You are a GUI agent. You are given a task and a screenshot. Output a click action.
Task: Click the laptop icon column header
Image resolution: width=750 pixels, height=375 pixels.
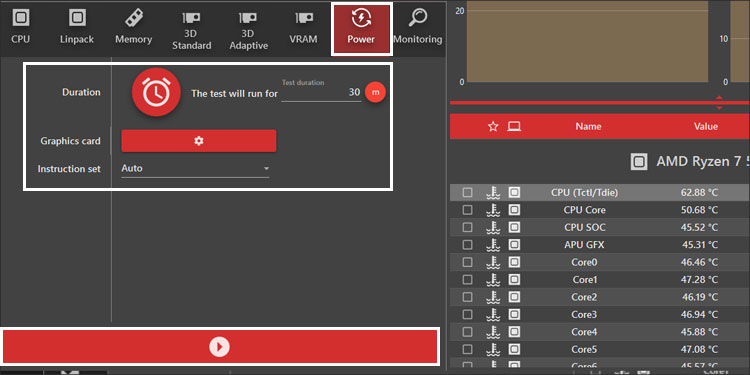point(514,126)
